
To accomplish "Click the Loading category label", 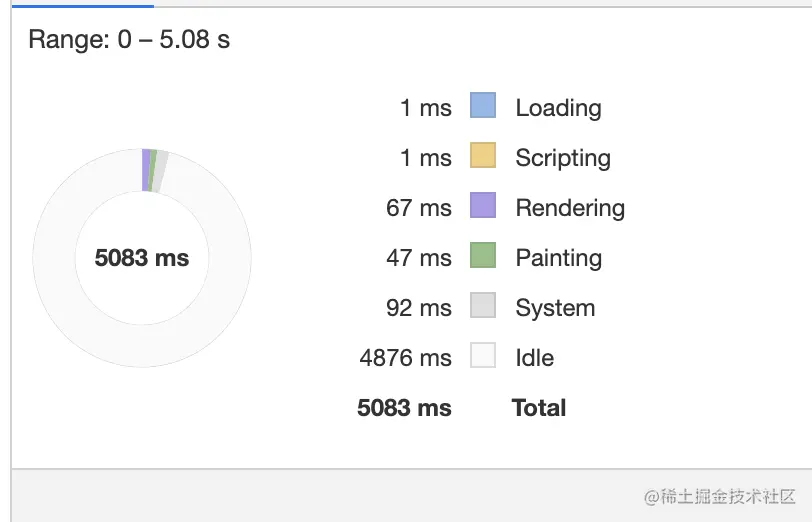I will coord(558,108).
